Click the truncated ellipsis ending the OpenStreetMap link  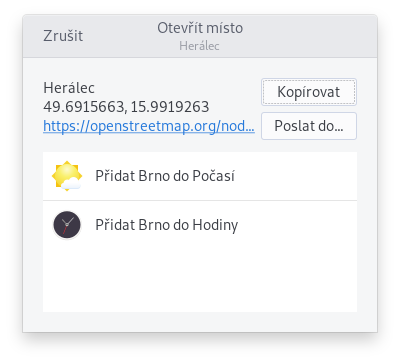(248, 126)
